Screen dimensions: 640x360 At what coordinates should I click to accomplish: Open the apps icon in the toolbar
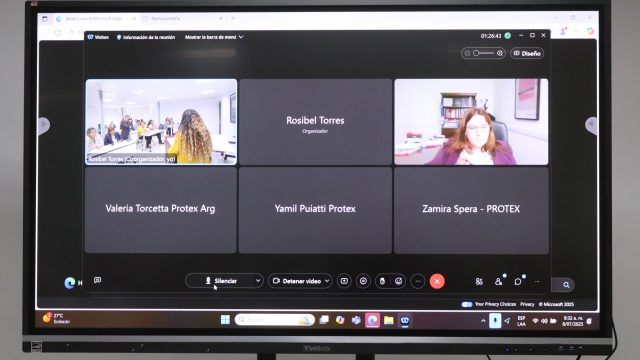[x=479, y=282]
